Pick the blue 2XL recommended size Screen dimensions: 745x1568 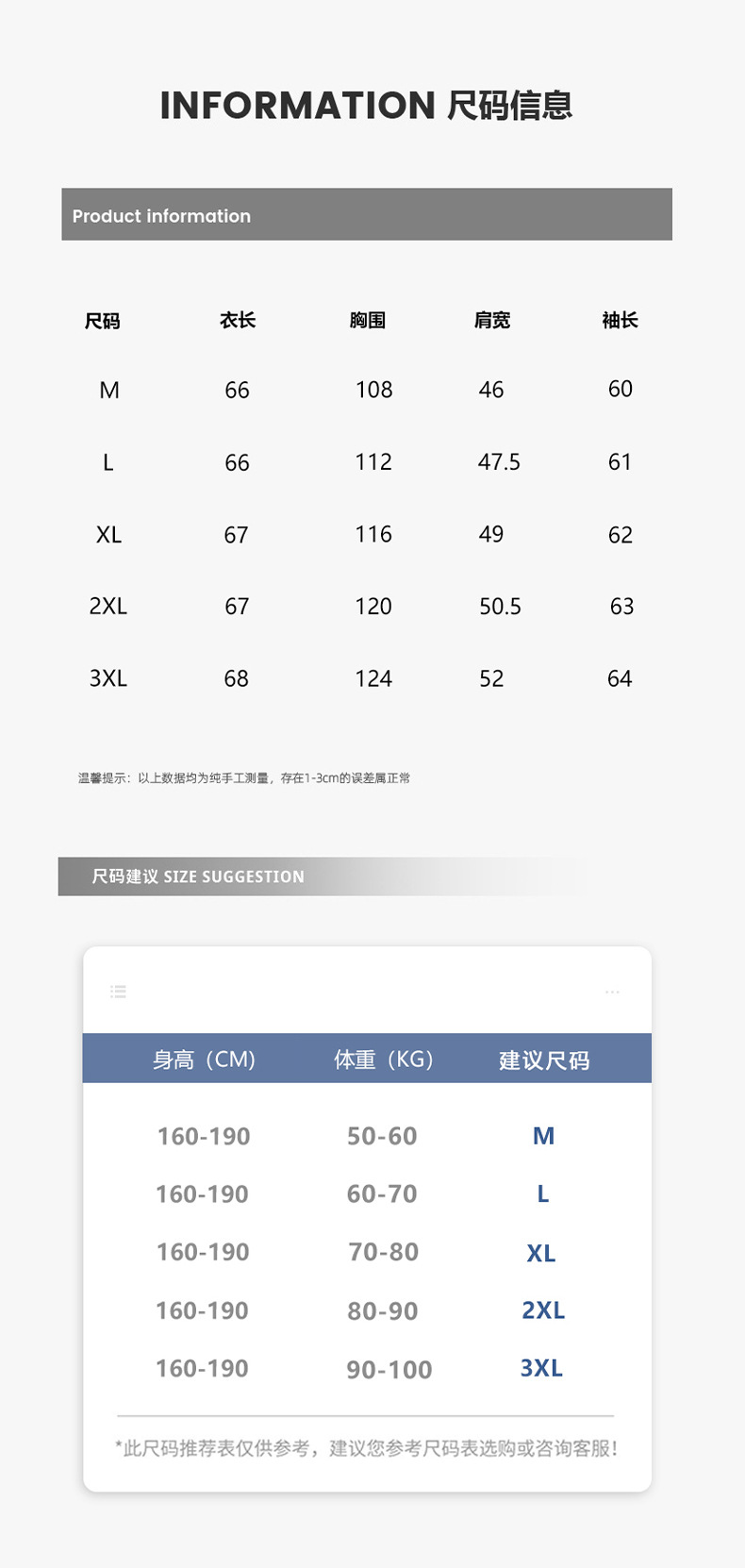(543, 1310)
